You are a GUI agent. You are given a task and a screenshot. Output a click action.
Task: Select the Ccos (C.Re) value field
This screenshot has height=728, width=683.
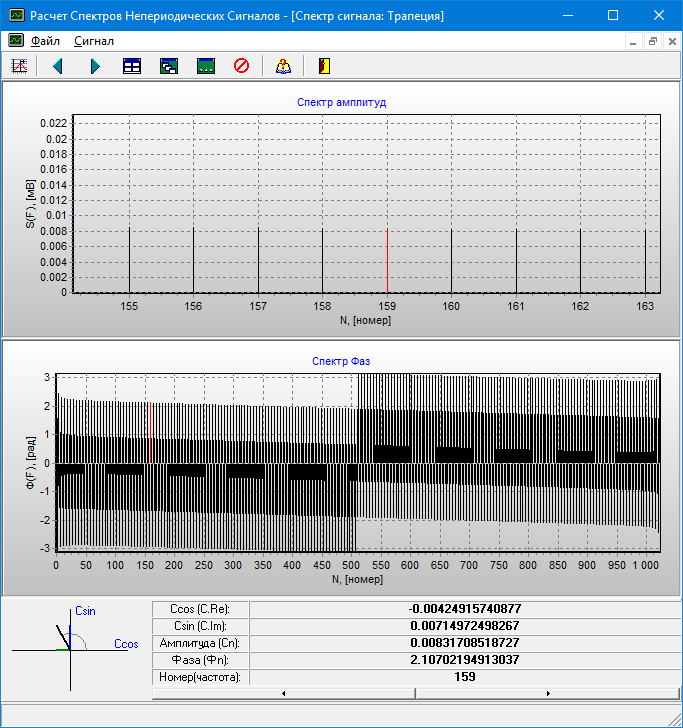coord(464,609)
